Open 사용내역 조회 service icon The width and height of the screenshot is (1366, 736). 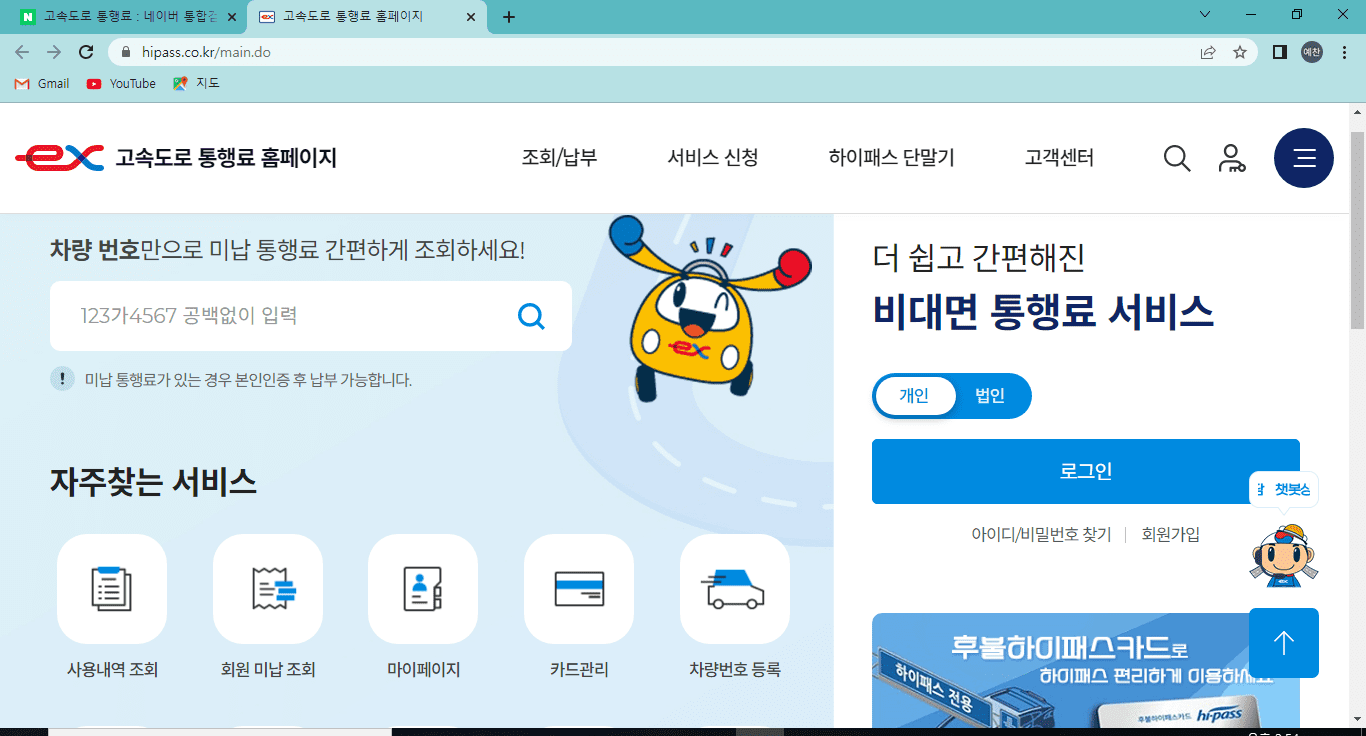click(112, 589)
